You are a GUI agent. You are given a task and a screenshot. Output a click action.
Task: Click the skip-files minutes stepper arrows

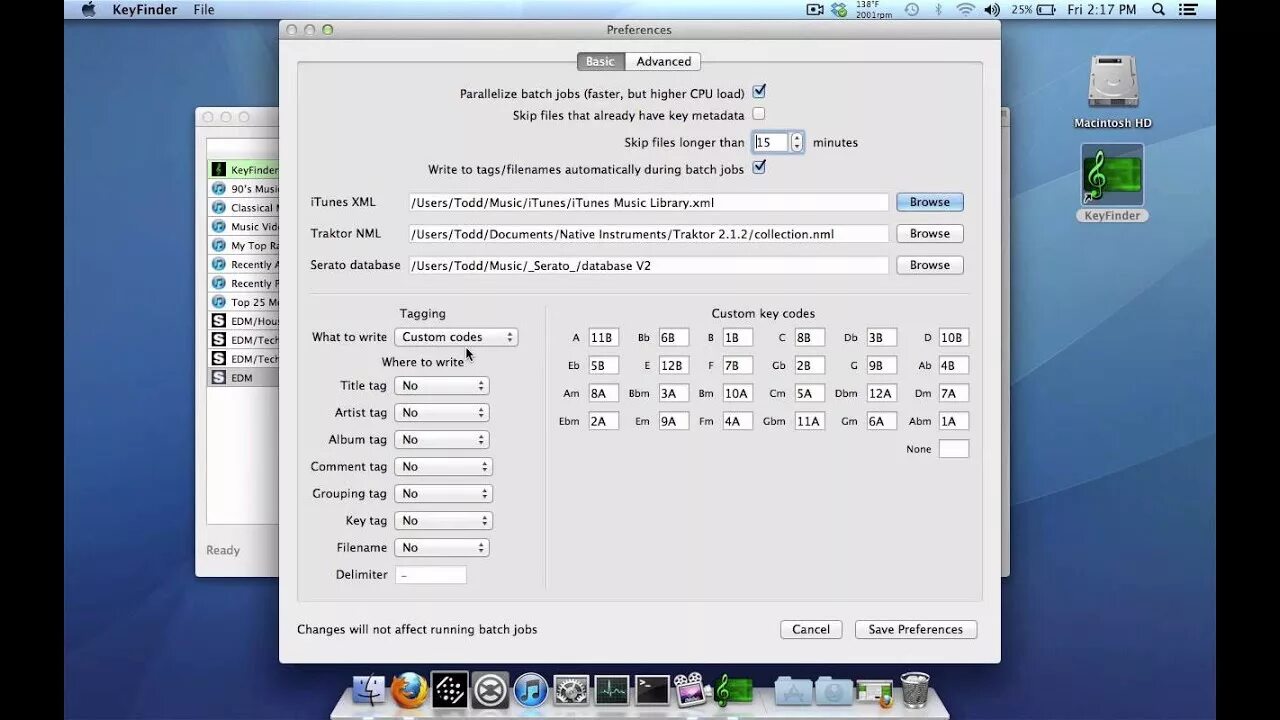(x=797, y=142)
